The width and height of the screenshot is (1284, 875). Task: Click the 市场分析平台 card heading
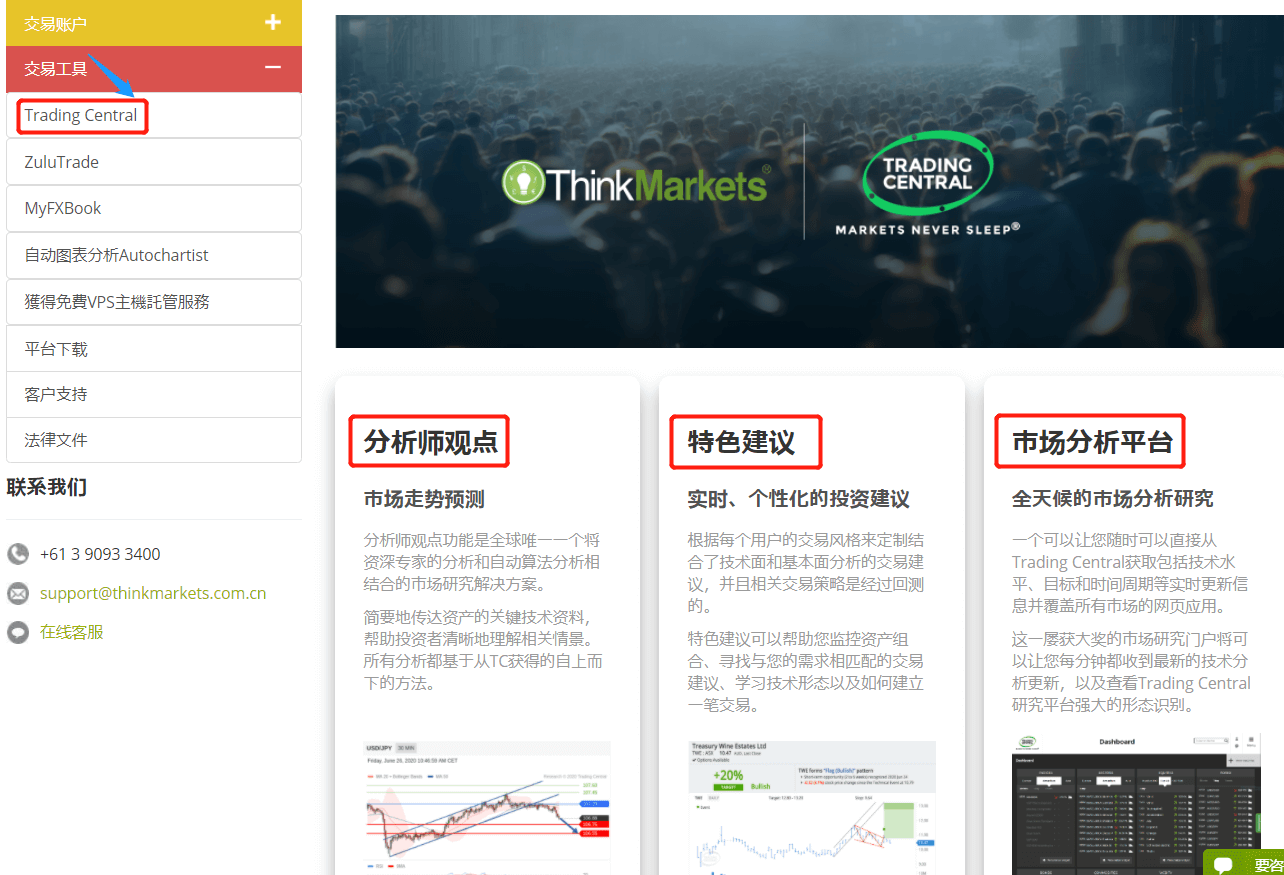click(1092, 442)
